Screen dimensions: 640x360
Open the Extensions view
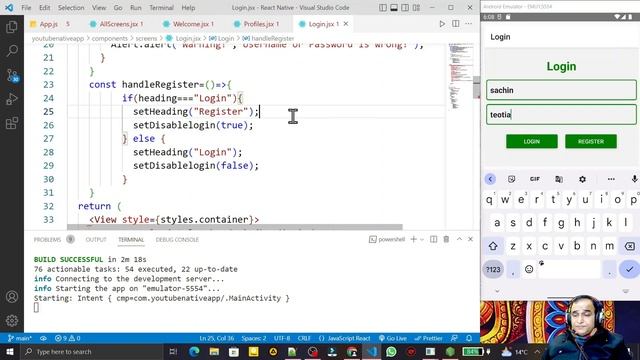(x=12, y=123)
